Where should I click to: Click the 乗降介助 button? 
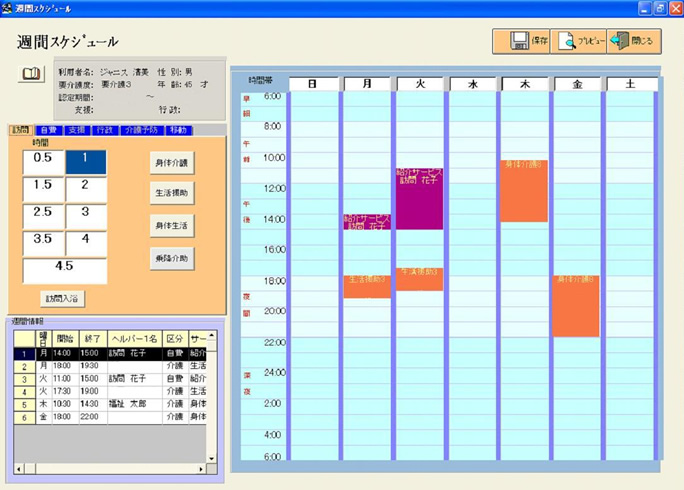(170, 258)
